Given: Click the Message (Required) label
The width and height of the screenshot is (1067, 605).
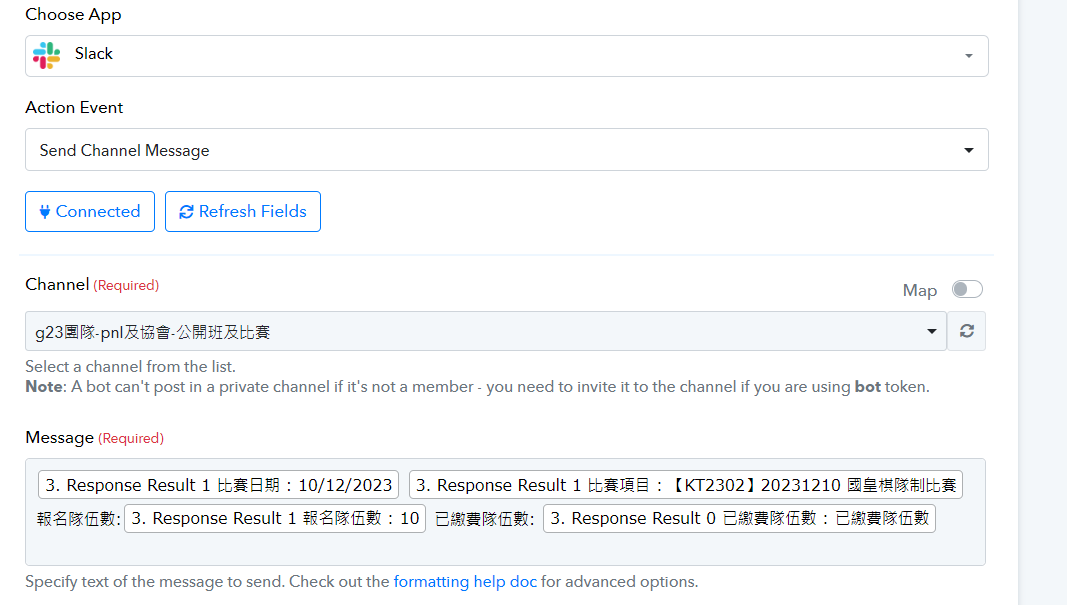Looking at the screenshot, I should click(95, 438).
